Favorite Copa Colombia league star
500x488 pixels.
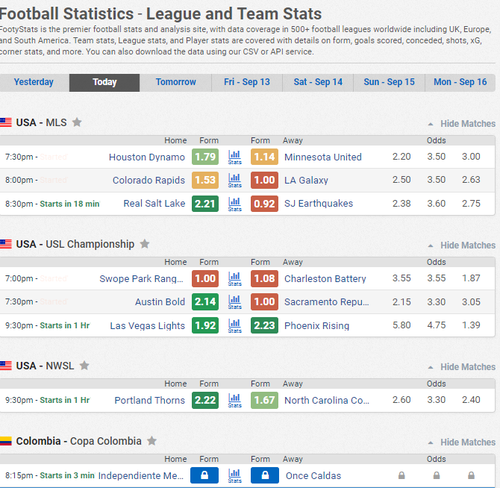[152, 441]
